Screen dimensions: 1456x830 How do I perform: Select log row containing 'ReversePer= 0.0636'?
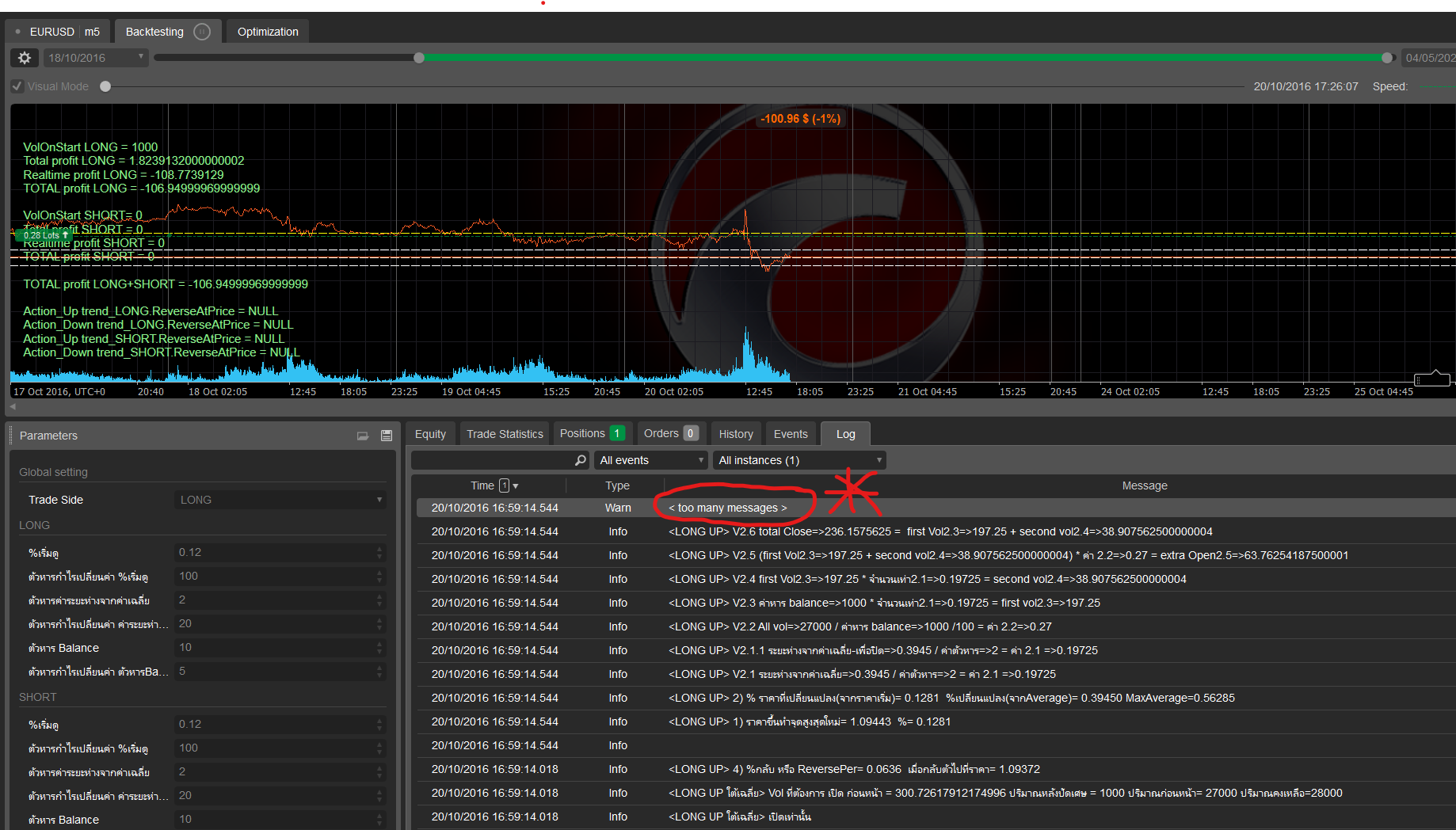click(x=936, y=769)
